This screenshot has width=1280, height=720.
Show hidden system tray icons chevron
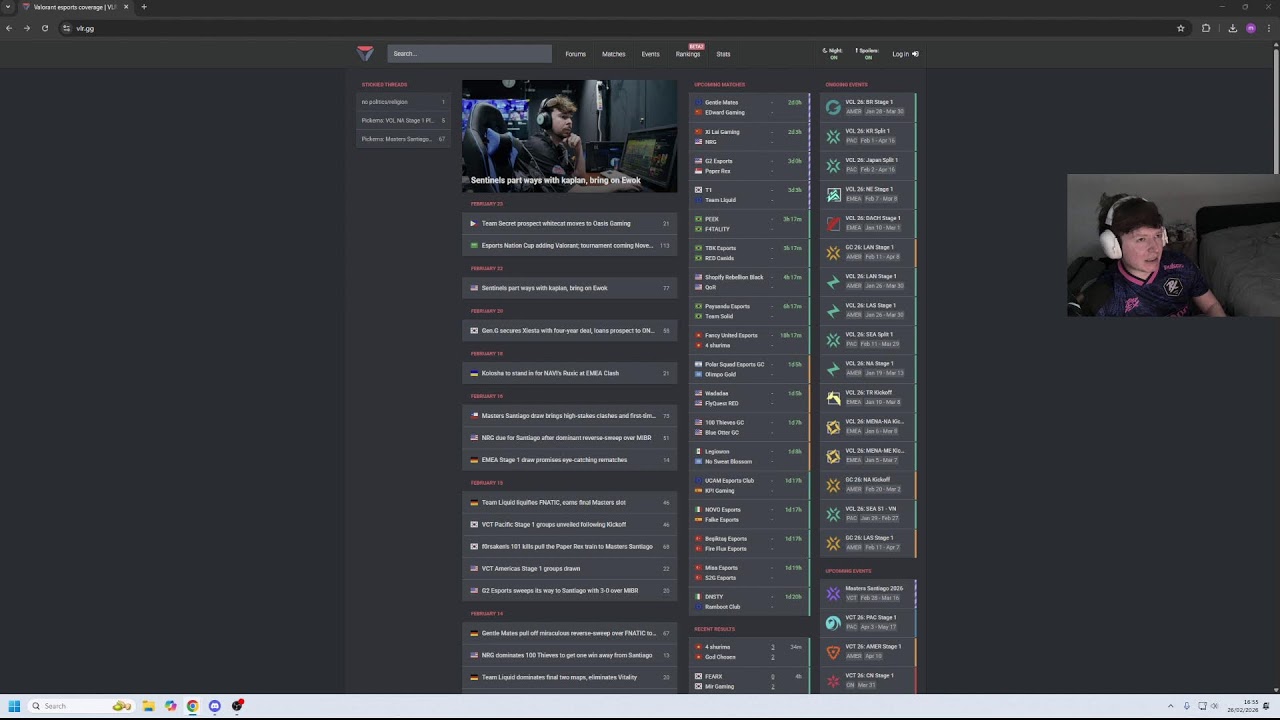tap(1170, 706)
